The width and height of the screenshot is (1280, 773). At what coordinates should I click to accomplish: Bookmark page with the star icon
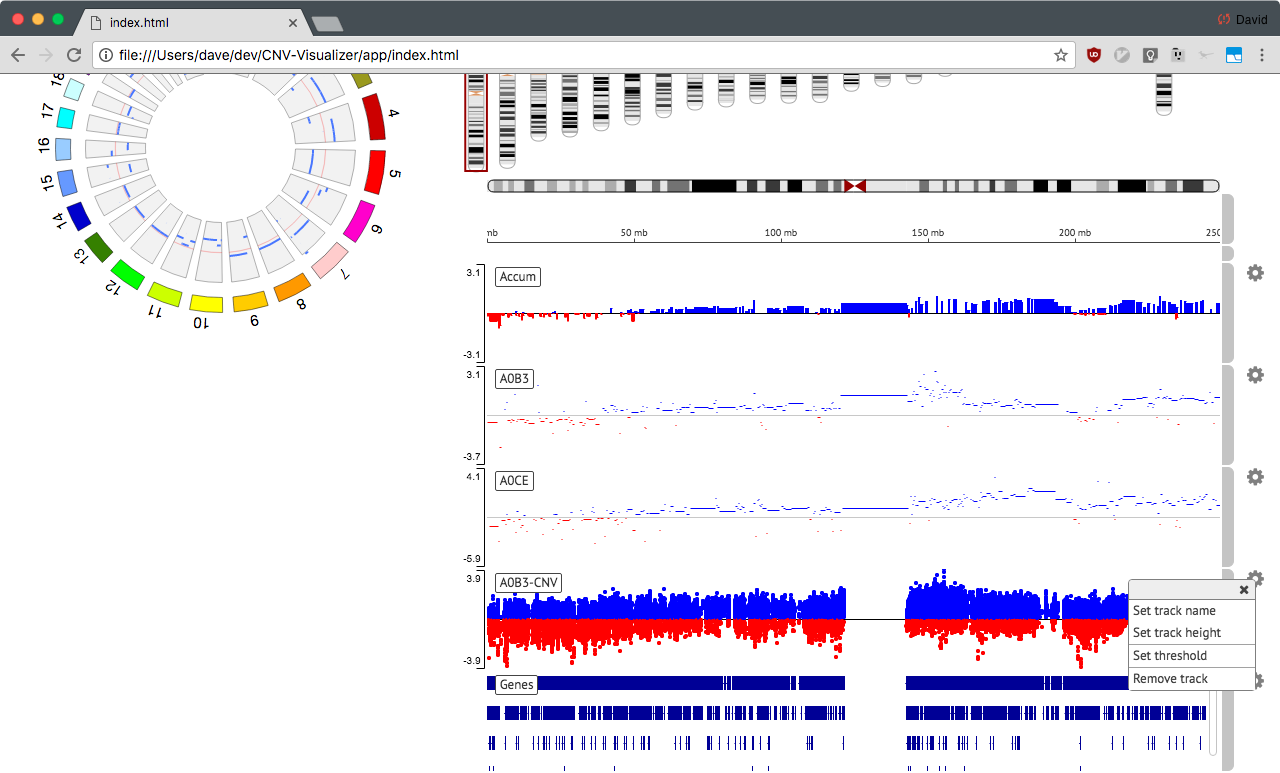click(x=1061, y=55)
